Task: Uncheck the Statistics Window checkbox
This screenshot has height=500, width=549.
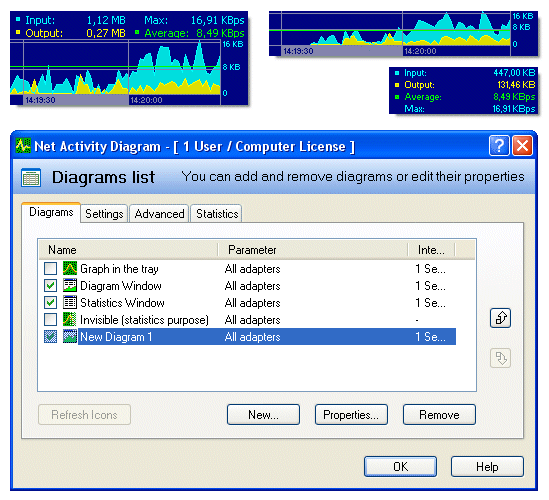Action: coord(50,303)
